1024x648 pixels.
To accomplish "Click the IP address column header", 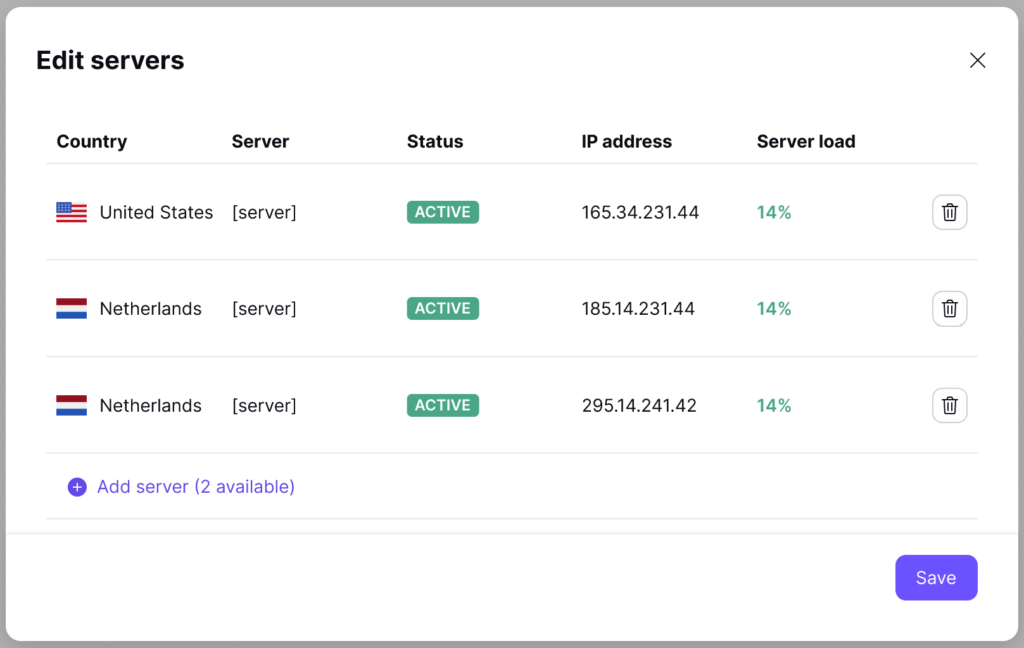I will pyautogui.click(x=626, y=142).
